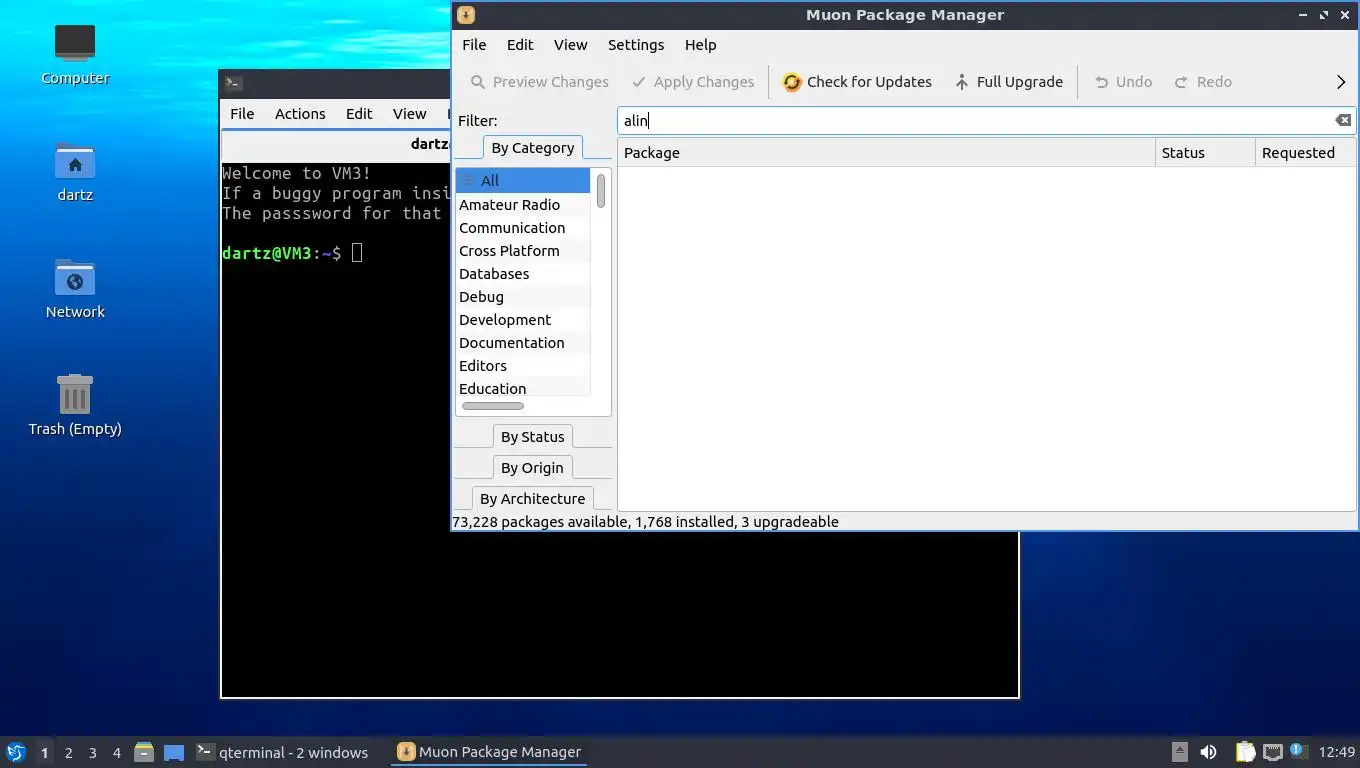Switch to virtual desktop 4
This screenshot has width=1360, height=768.
pos(116,752)
